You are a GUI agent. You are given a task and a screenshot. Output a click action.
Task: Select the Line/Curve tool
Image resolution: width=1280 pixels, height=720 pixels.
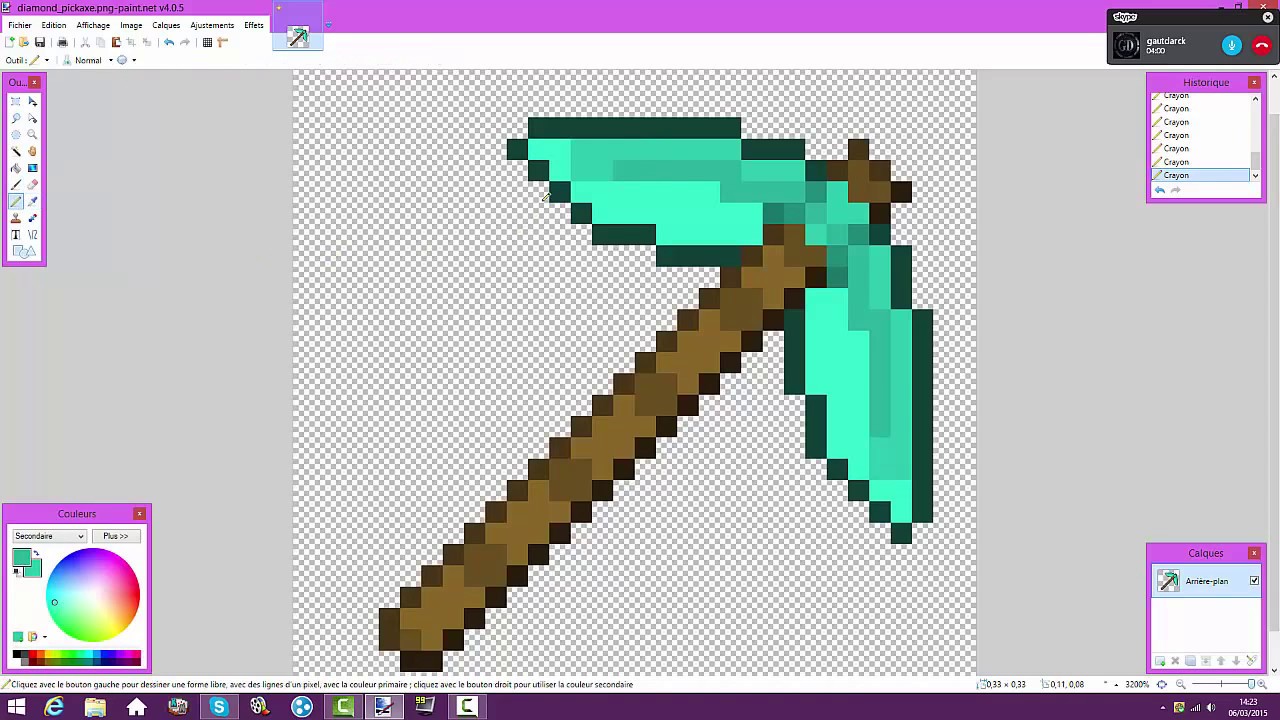(x=32, y=234)
